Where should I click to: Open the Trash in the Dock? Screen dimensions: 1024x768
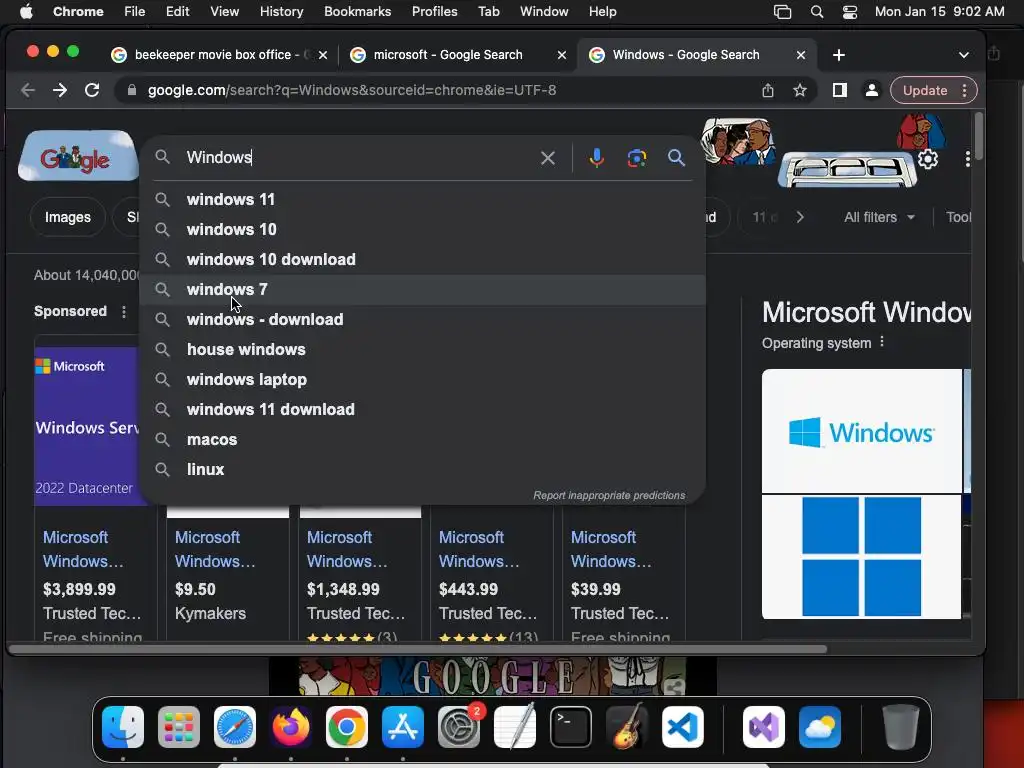pyautogui.click(x=901, y=727)
